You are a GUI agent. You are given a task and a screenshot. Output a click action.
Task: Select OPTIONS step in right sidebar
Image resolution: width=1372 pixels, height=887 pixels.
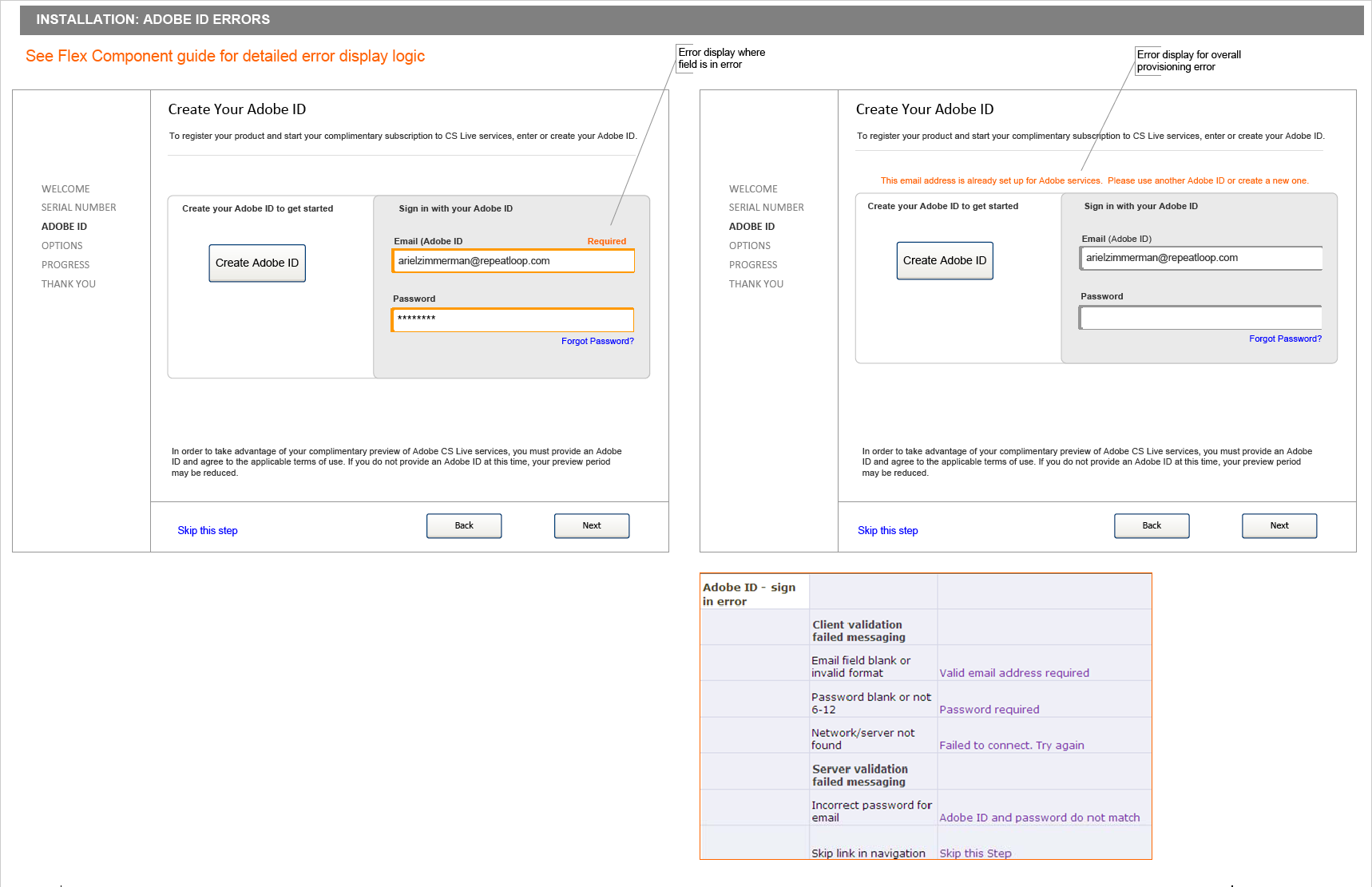pos(750,246)
